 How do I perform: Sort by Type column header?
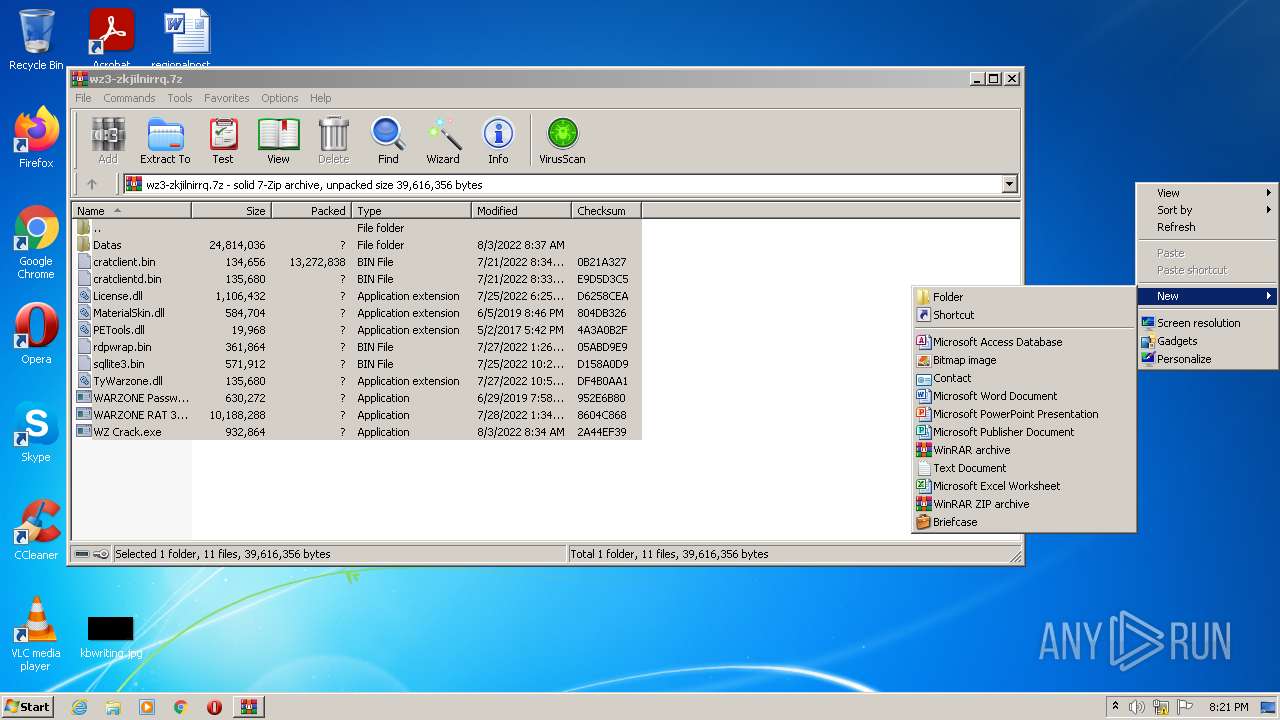[411, 211]
